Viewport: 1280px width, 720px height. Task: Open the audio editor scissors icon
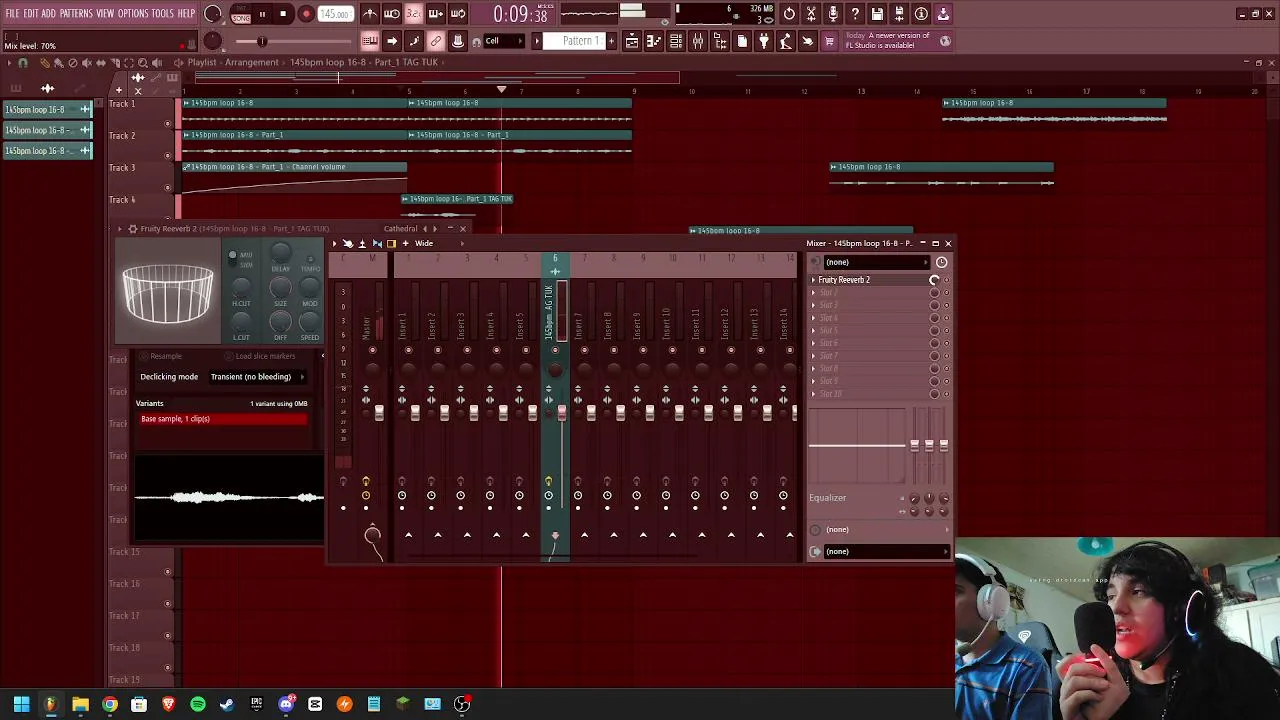pyautogui.click(x=811, y=14)
